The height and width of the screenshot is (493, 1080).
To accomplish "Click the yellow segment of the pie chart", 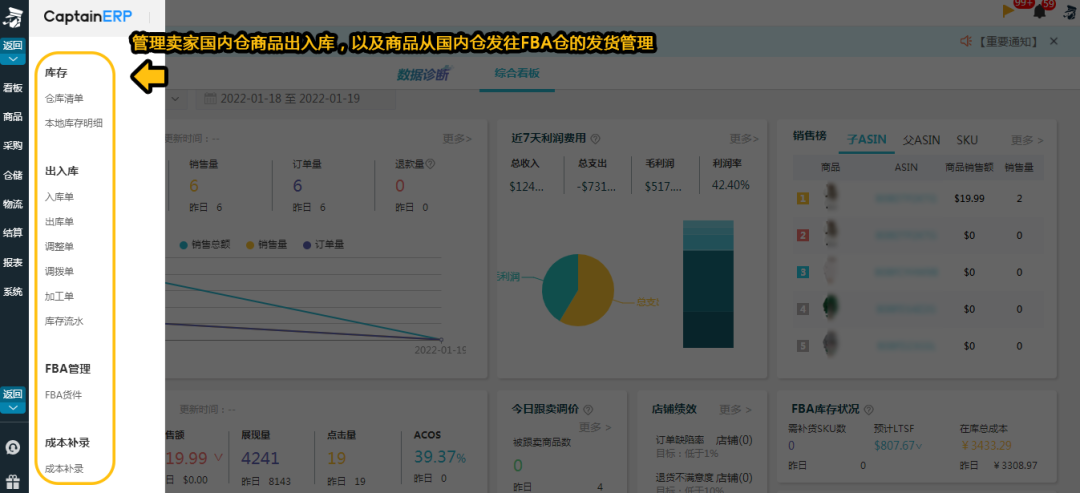I will [x=592, y=293].
